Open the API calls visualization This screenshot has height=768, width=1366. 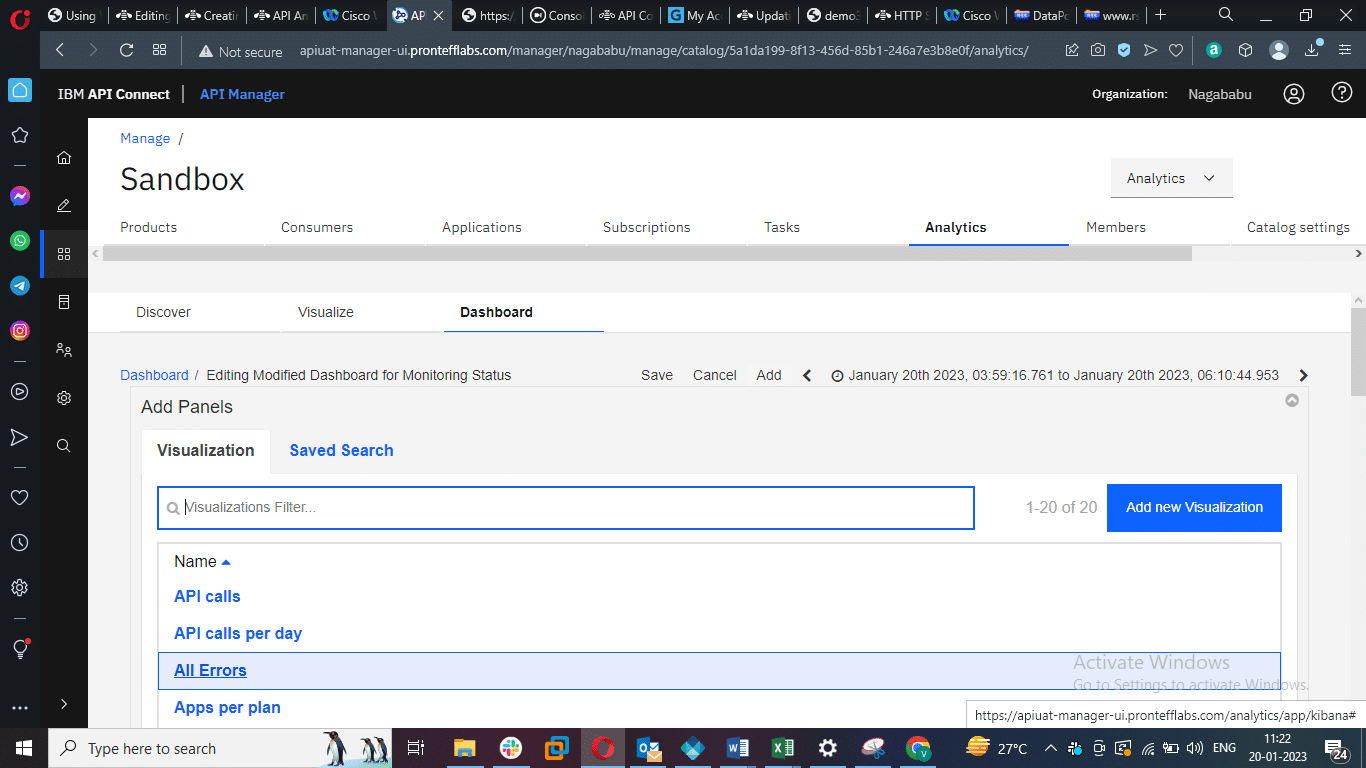[x=207, y=596]
